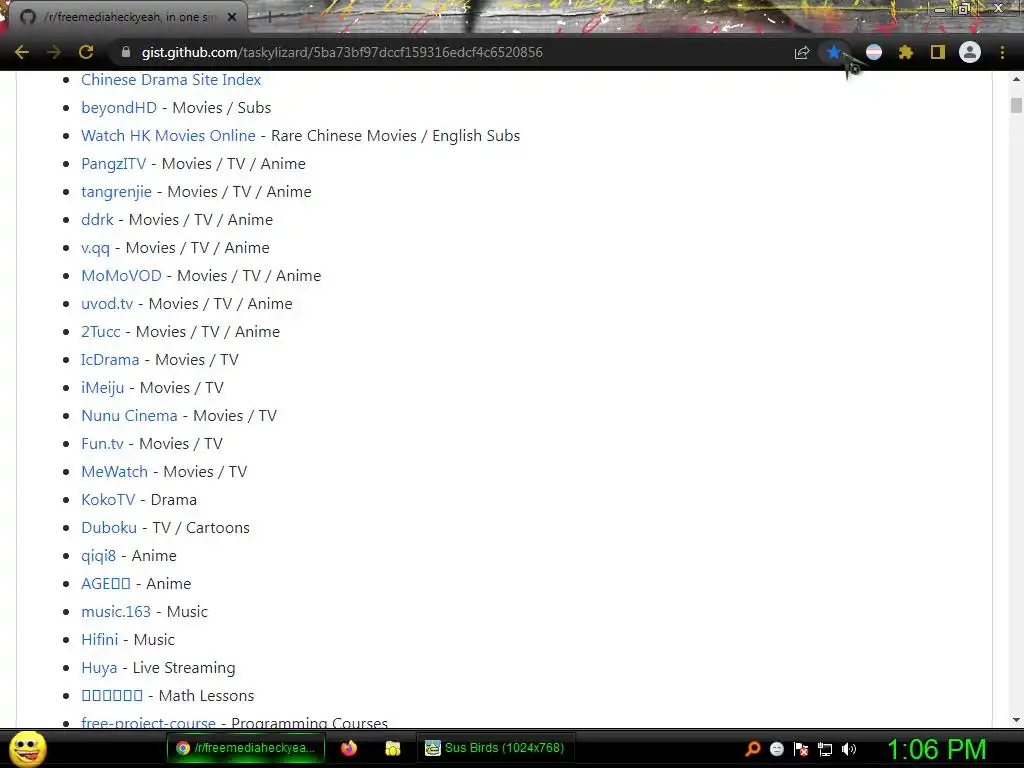Screen dimensions: 1024x768
Task: Open the beyondHD link
Action: coord(119,108)
